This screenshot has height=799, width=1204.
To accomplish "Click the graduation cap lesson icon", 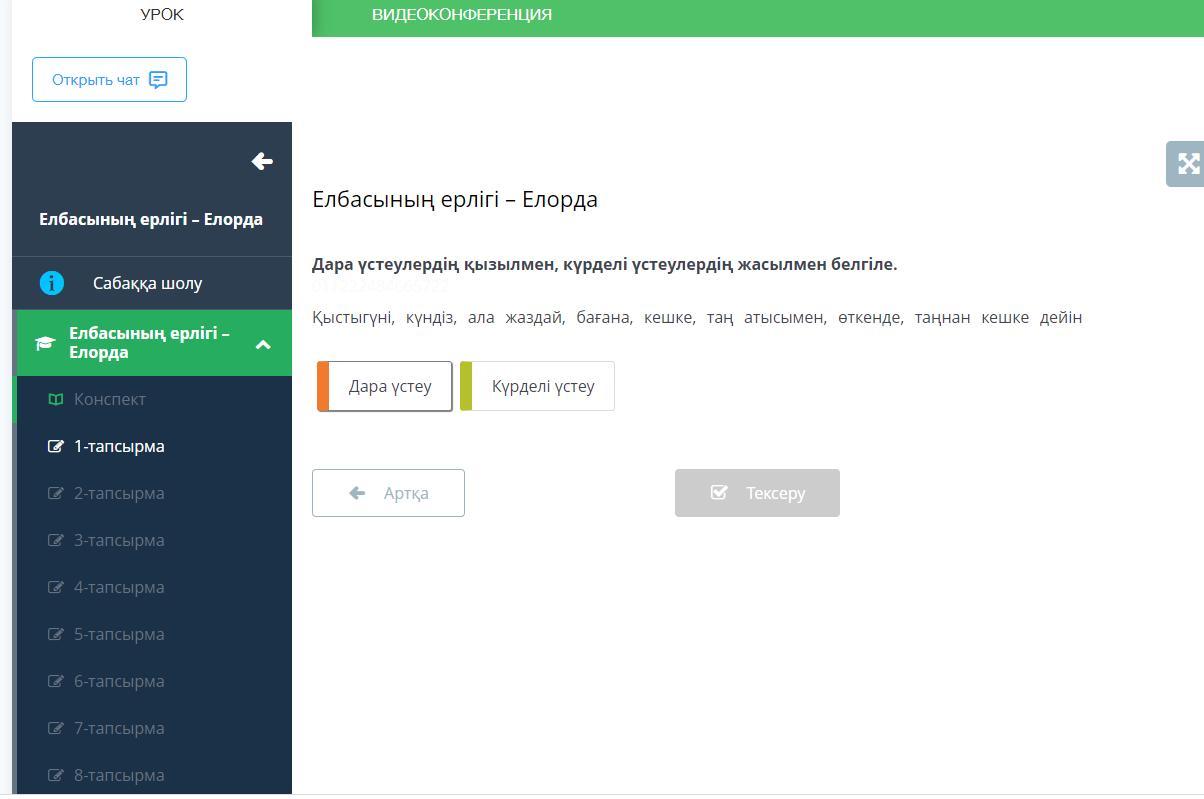I will coord(45,344).
